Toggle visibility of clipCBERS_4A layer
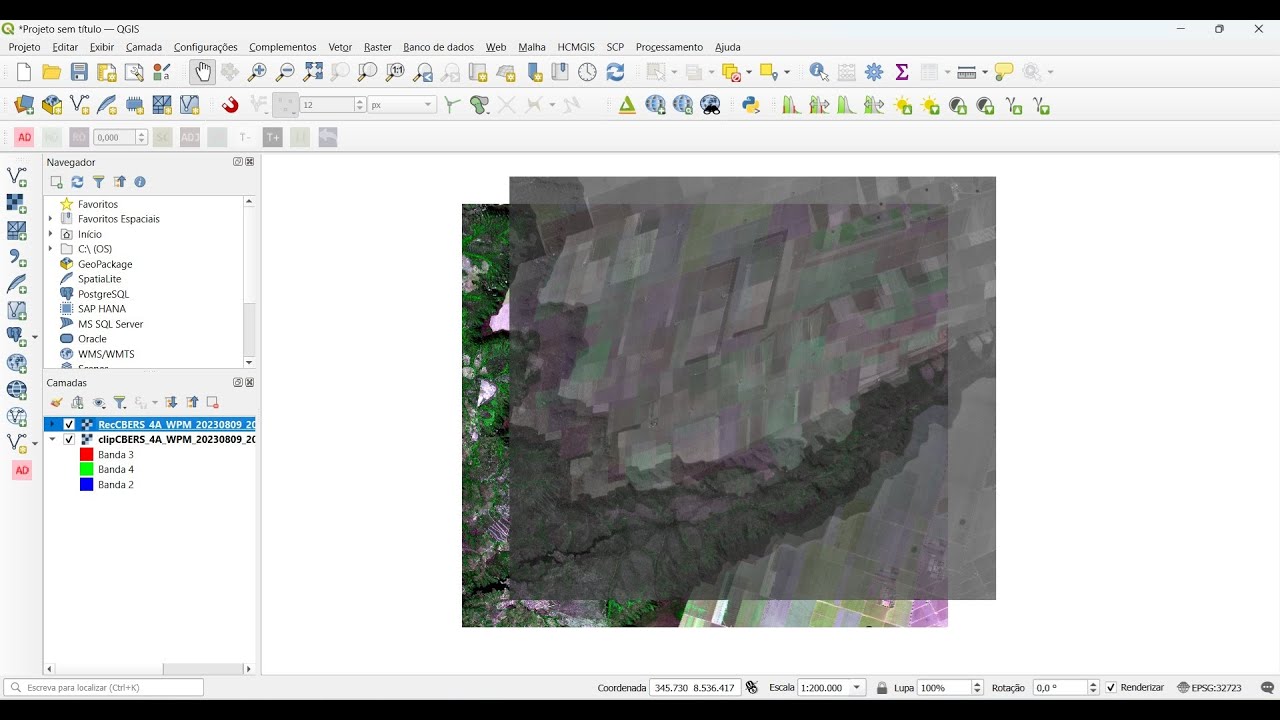 (x=69, y=440)
